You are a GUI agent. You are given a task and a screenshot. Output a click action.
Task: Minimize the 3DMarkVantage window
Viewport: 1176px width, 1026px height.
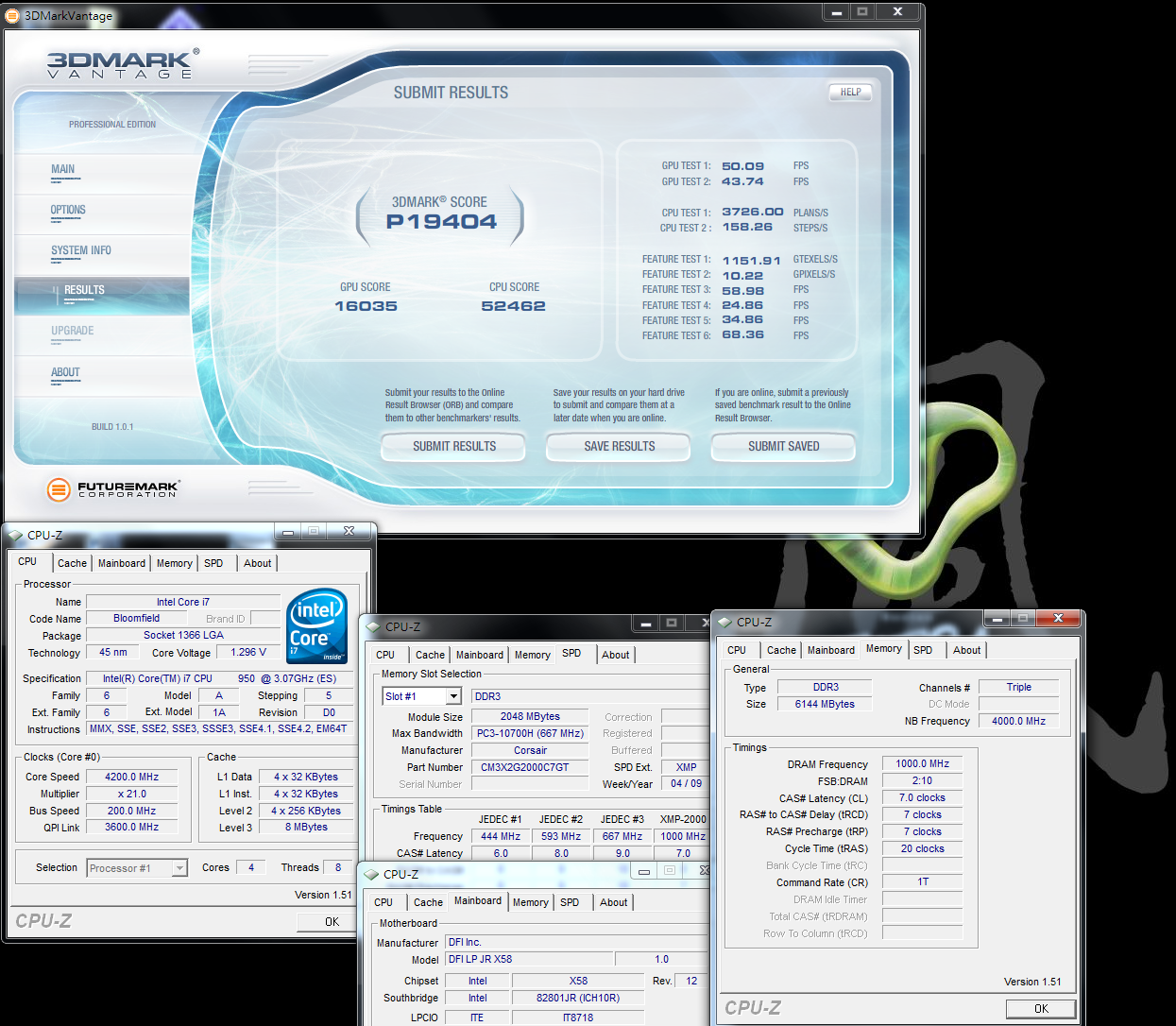pos(836,11)
